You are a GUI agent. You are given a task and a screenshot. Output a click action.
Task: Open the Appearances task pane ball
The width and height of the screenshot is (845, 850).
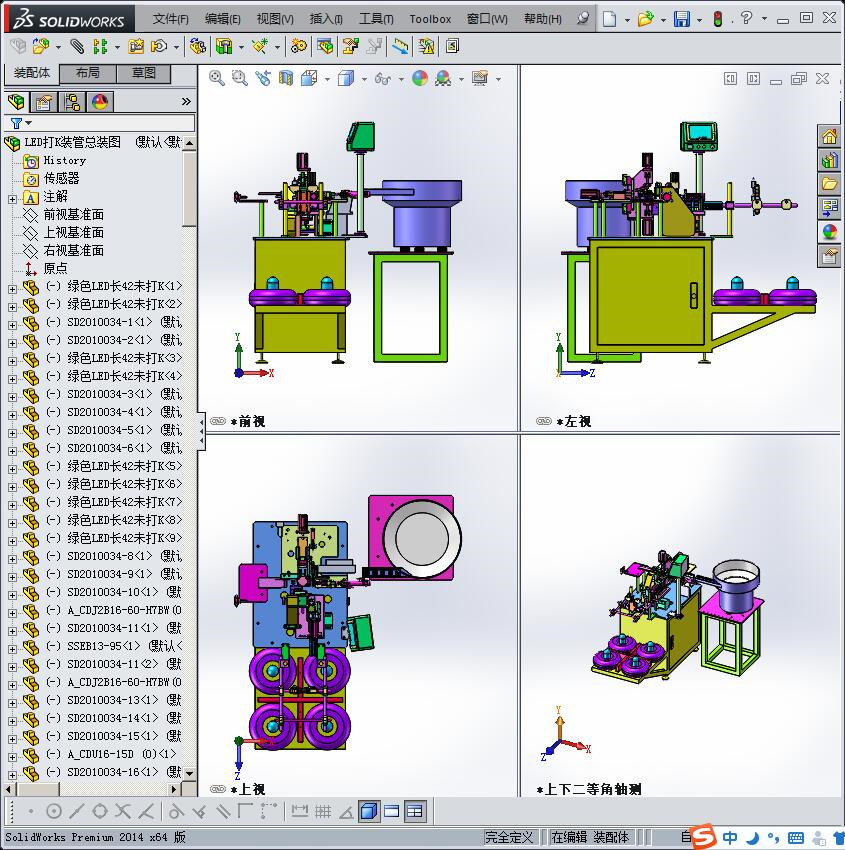click(x=829, y=232)
